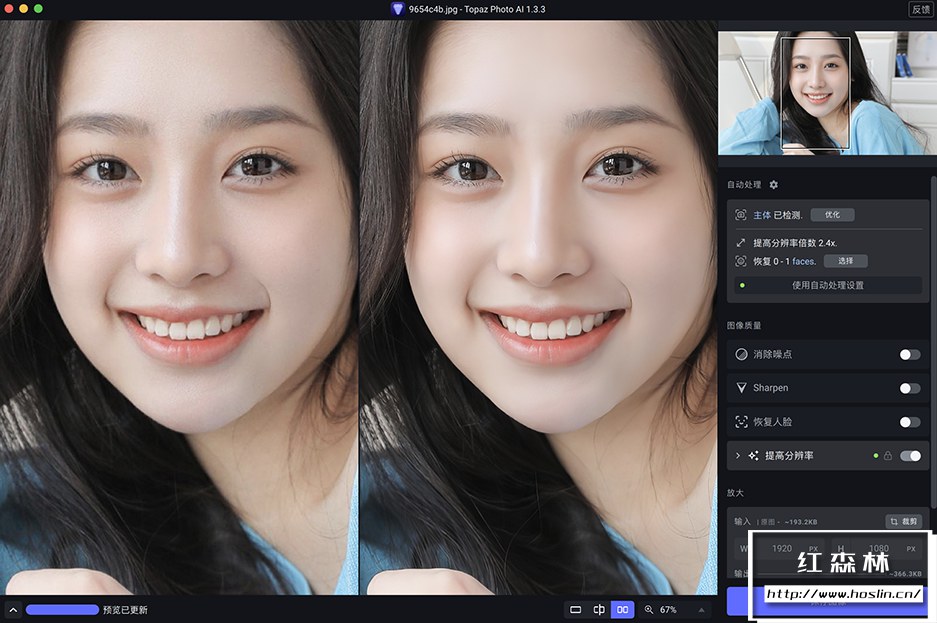Select the split view layout icon
This screenshot has height=623, width=937.
(x=599, y=610)
